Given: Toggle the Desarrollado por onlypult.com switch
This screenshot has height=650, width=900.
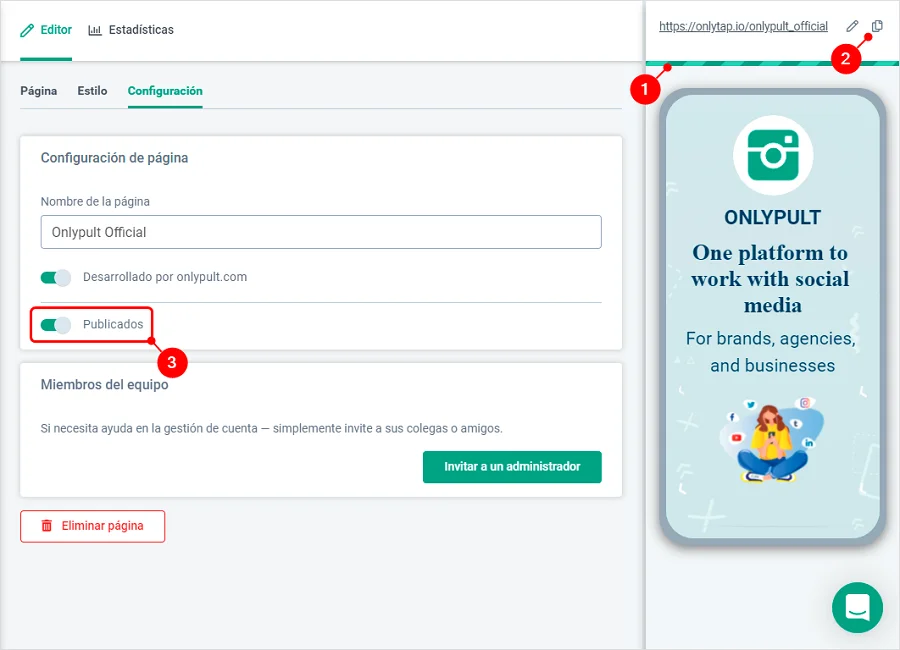Looking at the screenshot, I should tap(56, 278).
